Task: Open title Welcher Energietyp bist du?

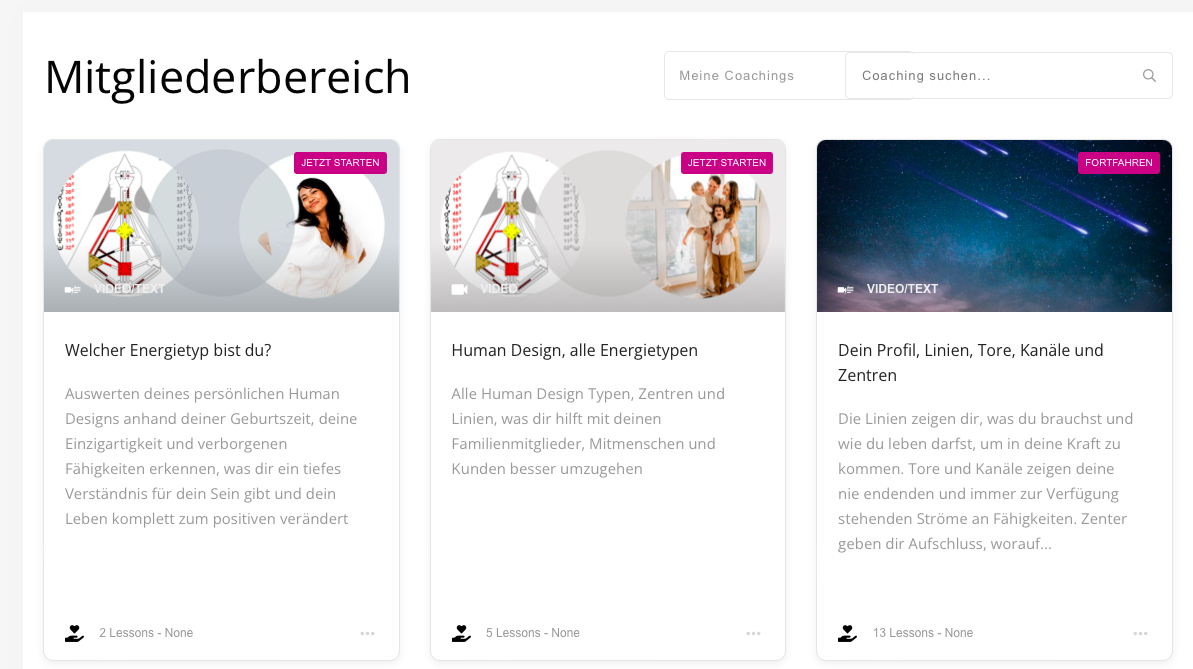Action: [168, 350]
